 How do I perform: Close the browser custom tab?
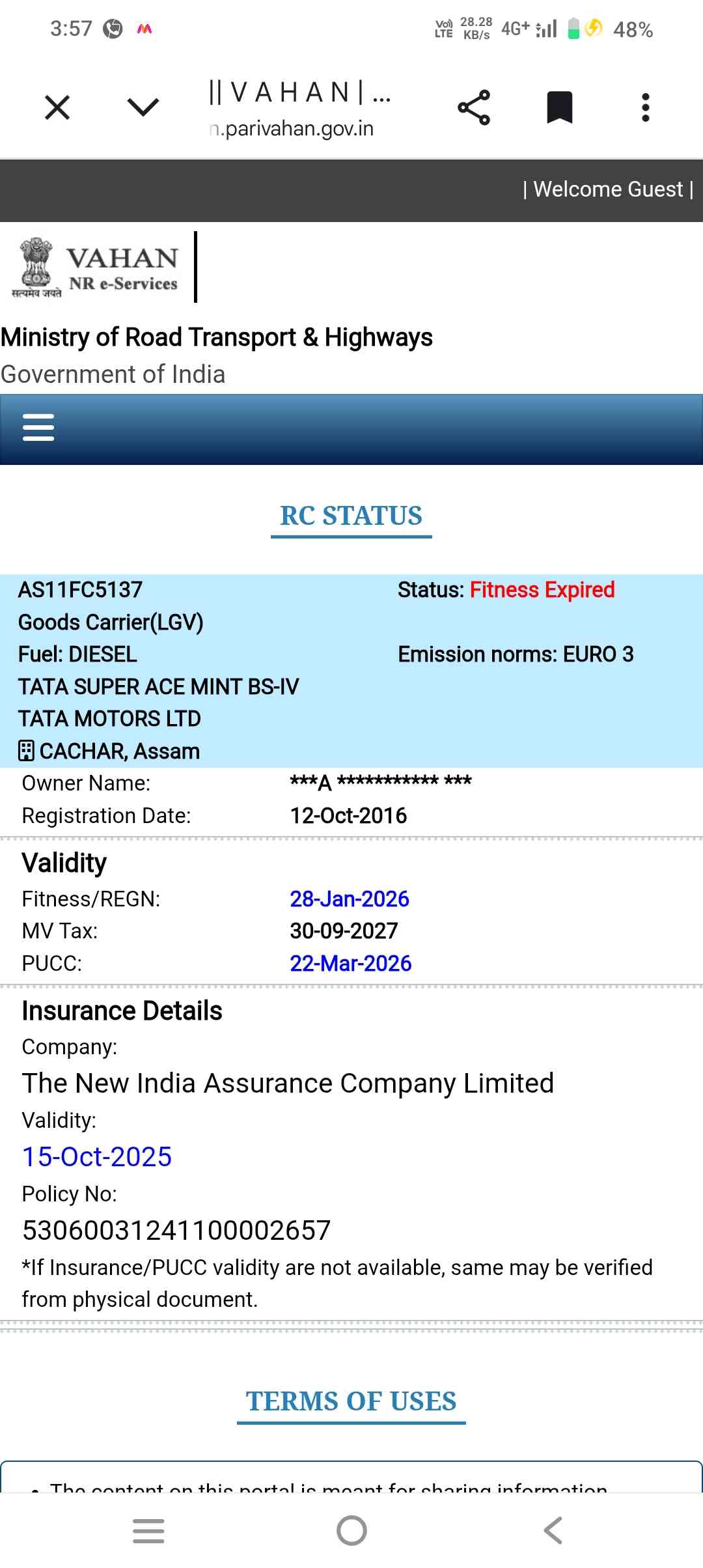point(57,107)
